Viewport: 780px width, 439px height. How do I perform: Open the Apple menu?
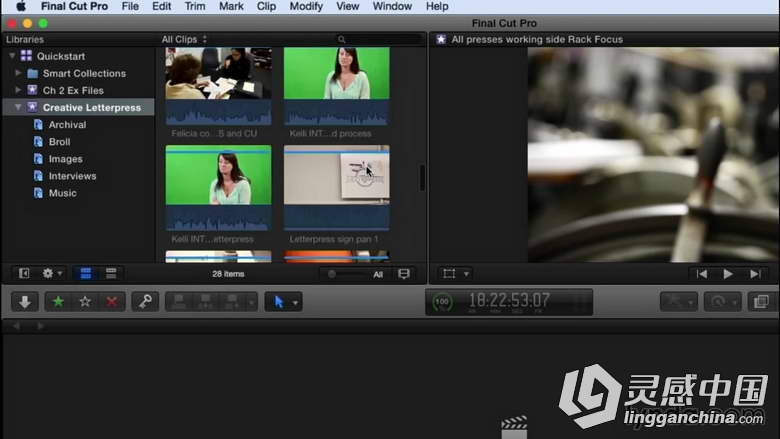pyautogui.click(x=20, y=6)
